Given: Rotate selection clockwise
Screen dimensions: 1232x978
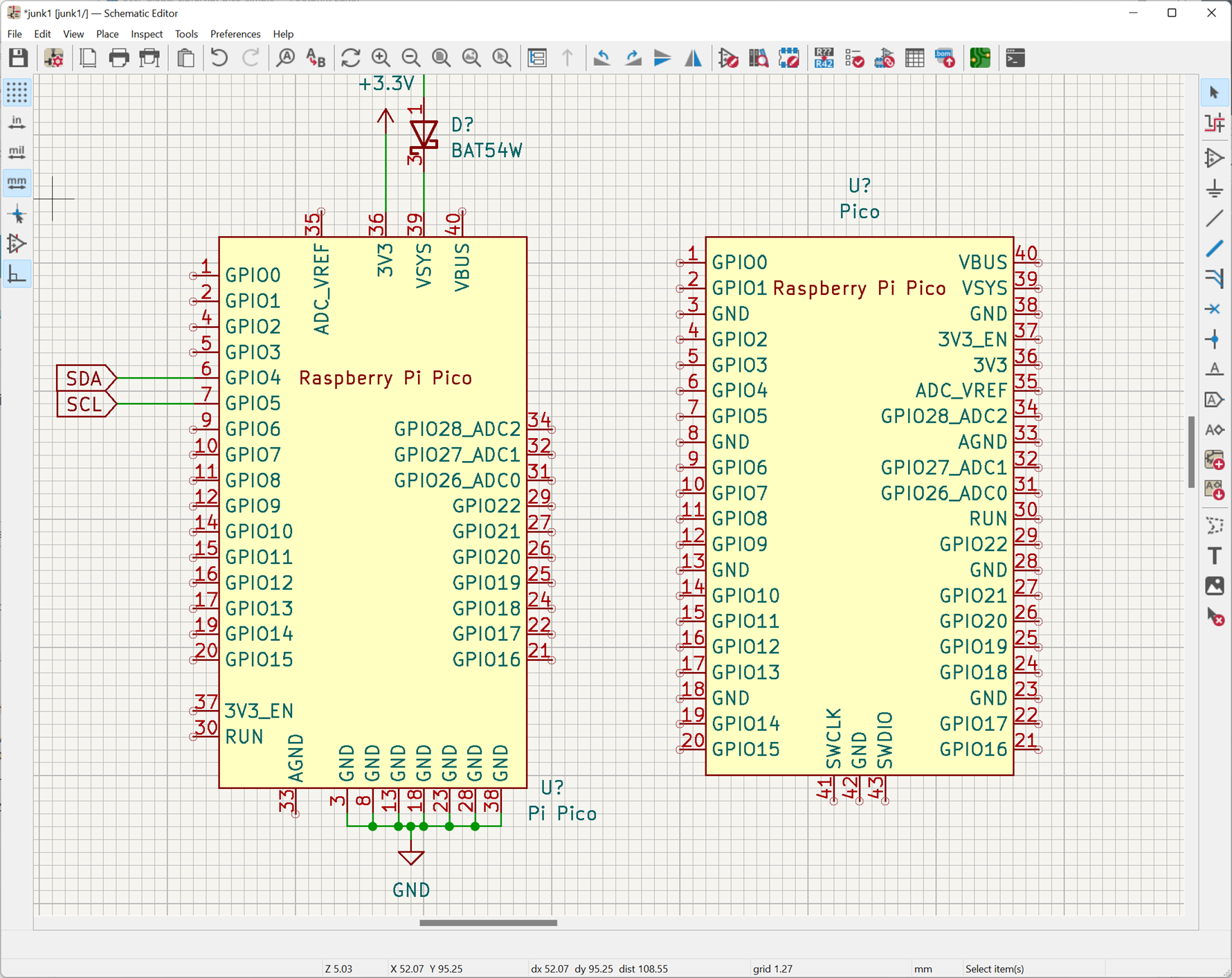Looking at the screenshot, I should 633,58.
